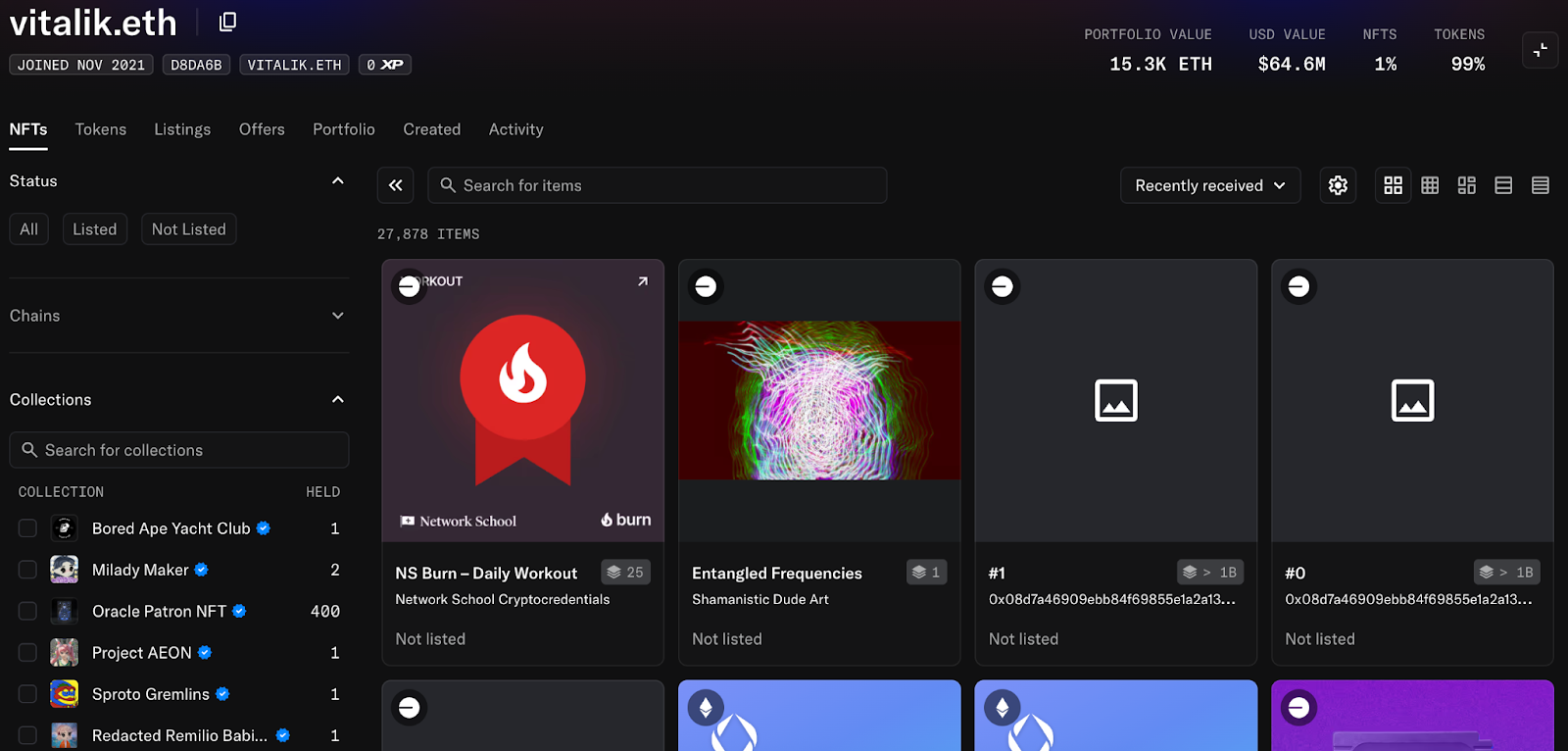Open the Tokens tab
The image size is (1568, 751).
[x=101, y=129]
